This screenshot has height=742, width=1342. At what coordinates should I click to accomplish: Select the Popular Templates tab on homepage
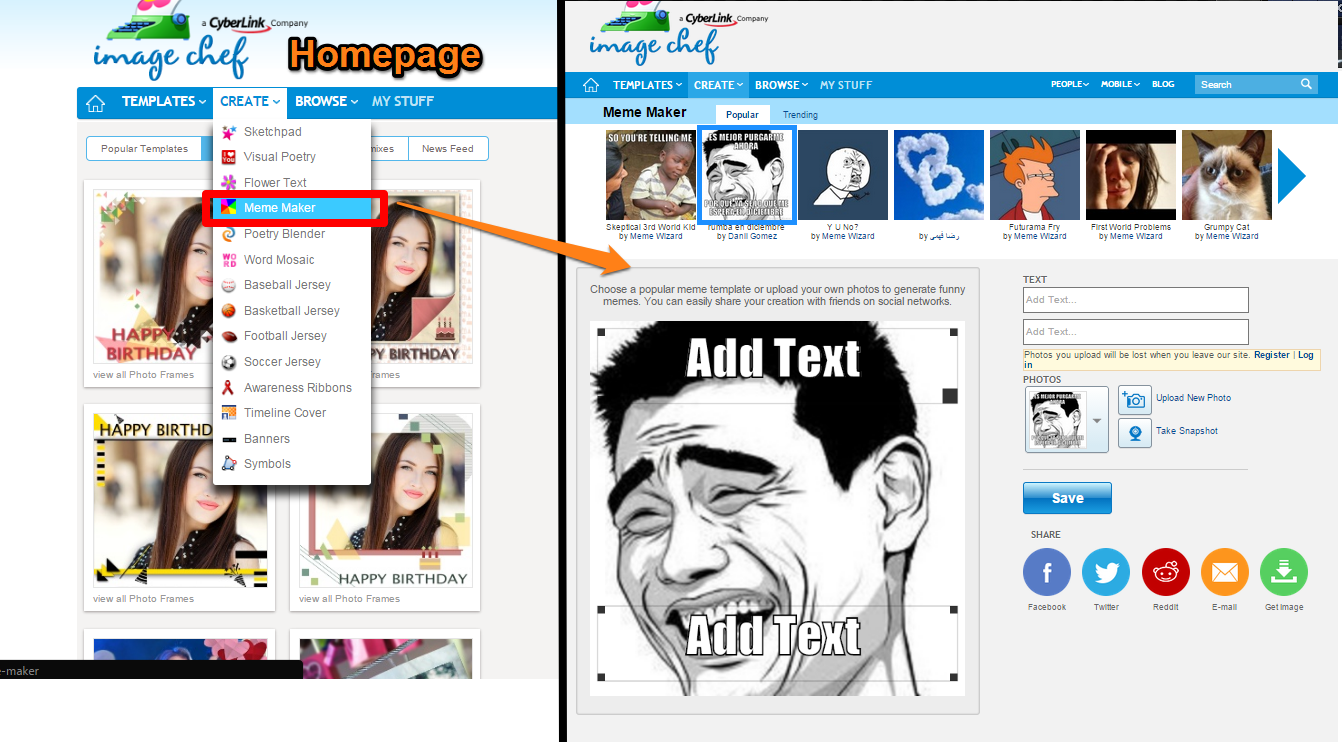[144, 149]
